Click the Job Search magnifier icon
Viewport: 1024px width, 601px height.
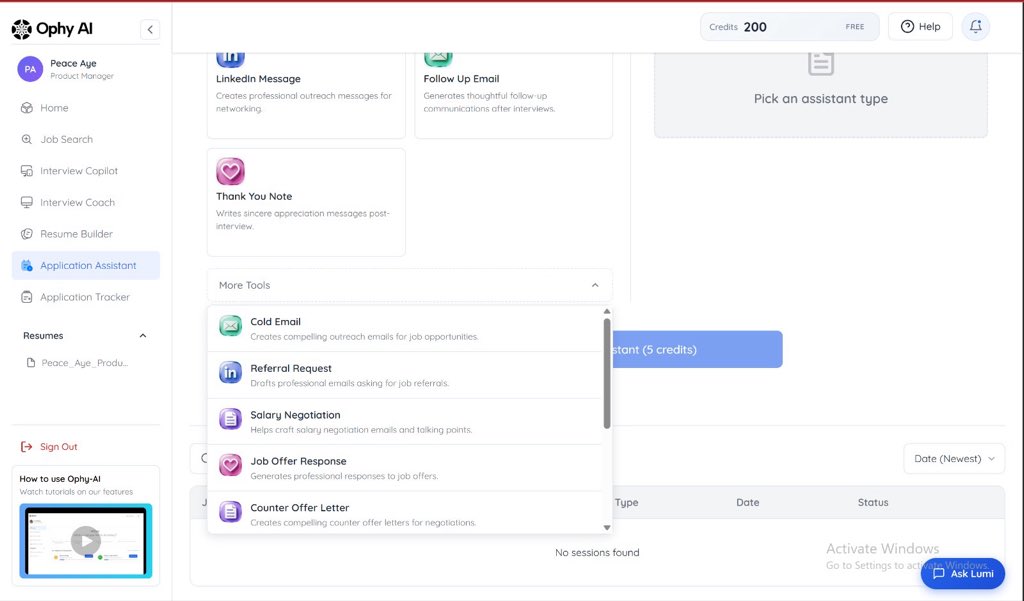coord(27,139)
